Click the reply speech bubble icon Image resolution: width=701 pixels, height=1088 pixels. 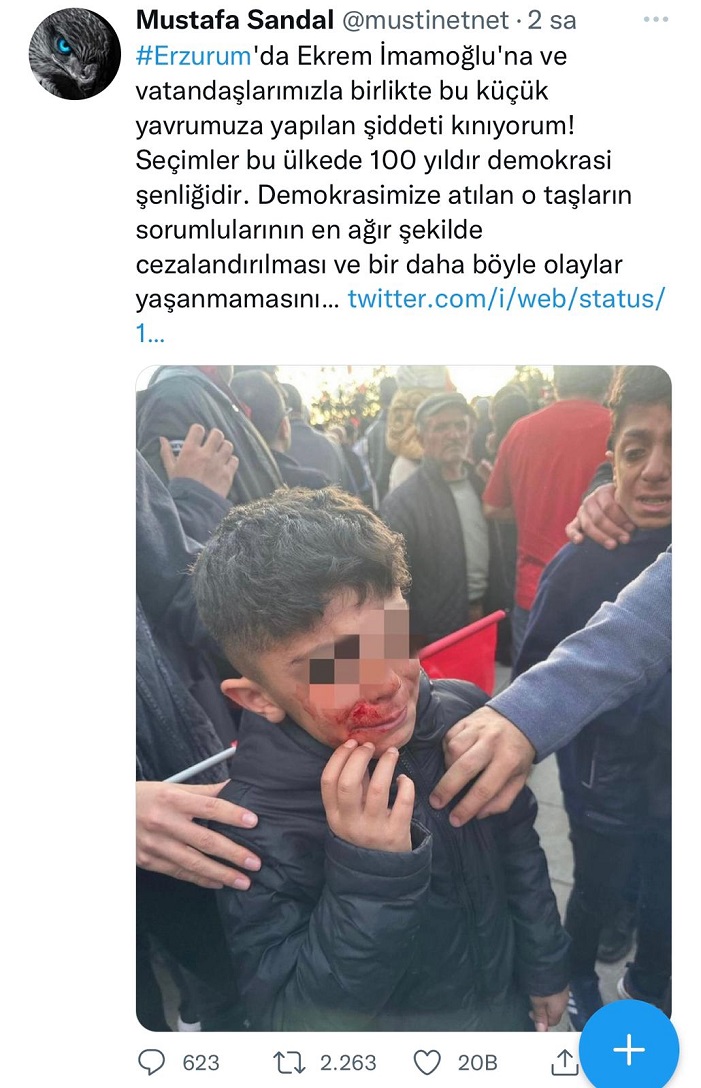[151, 1062]
